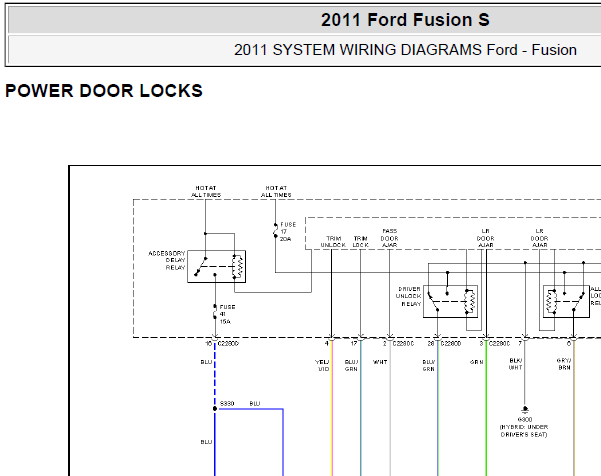The image size is (601, 476).
Task: Click HOT AT ALL TIMES above Fuse 17
Action: tap(276, 192)
